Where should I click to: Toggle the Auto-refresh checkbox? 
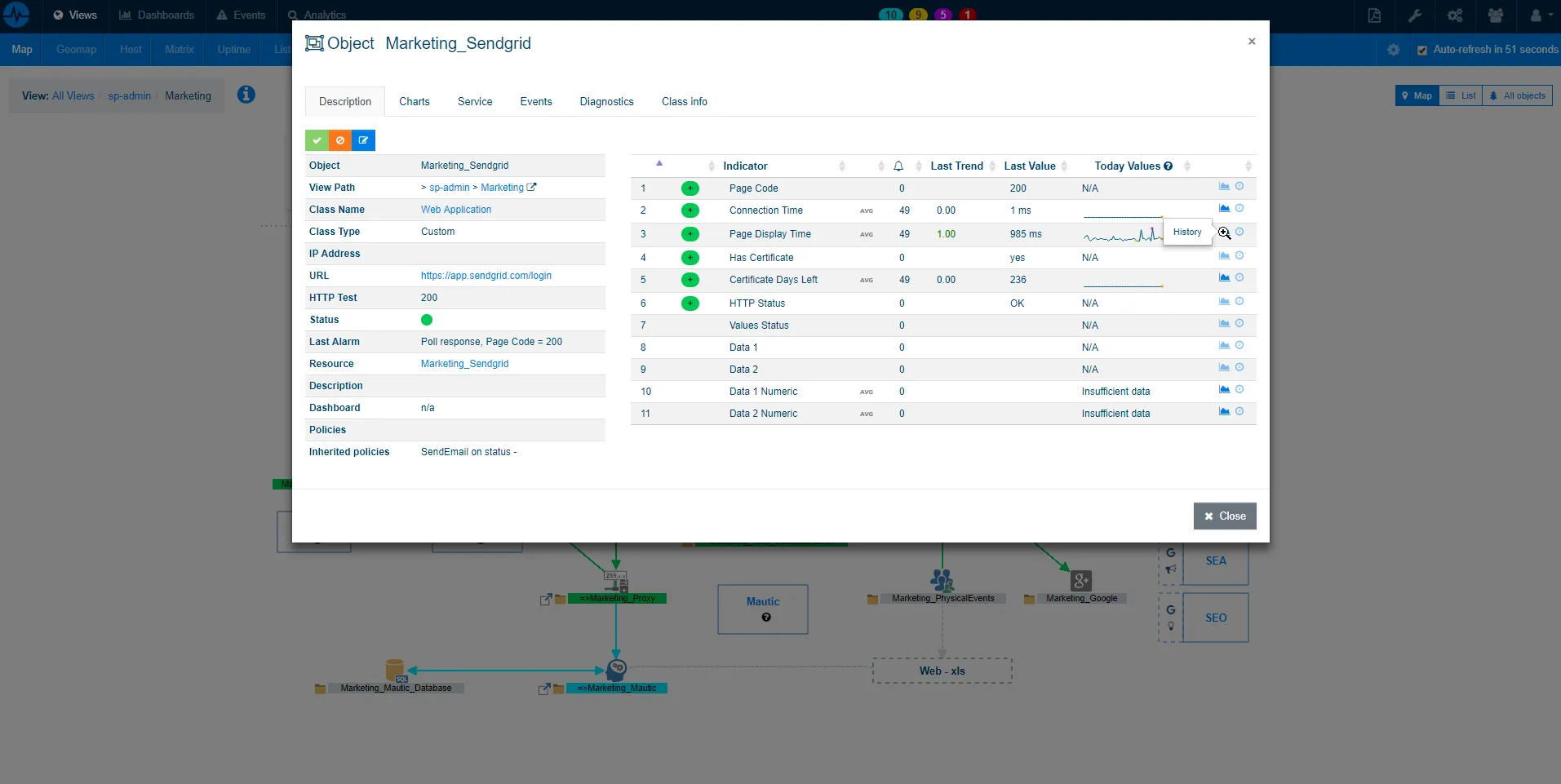pyautogui.click(x=1422, y=49)
